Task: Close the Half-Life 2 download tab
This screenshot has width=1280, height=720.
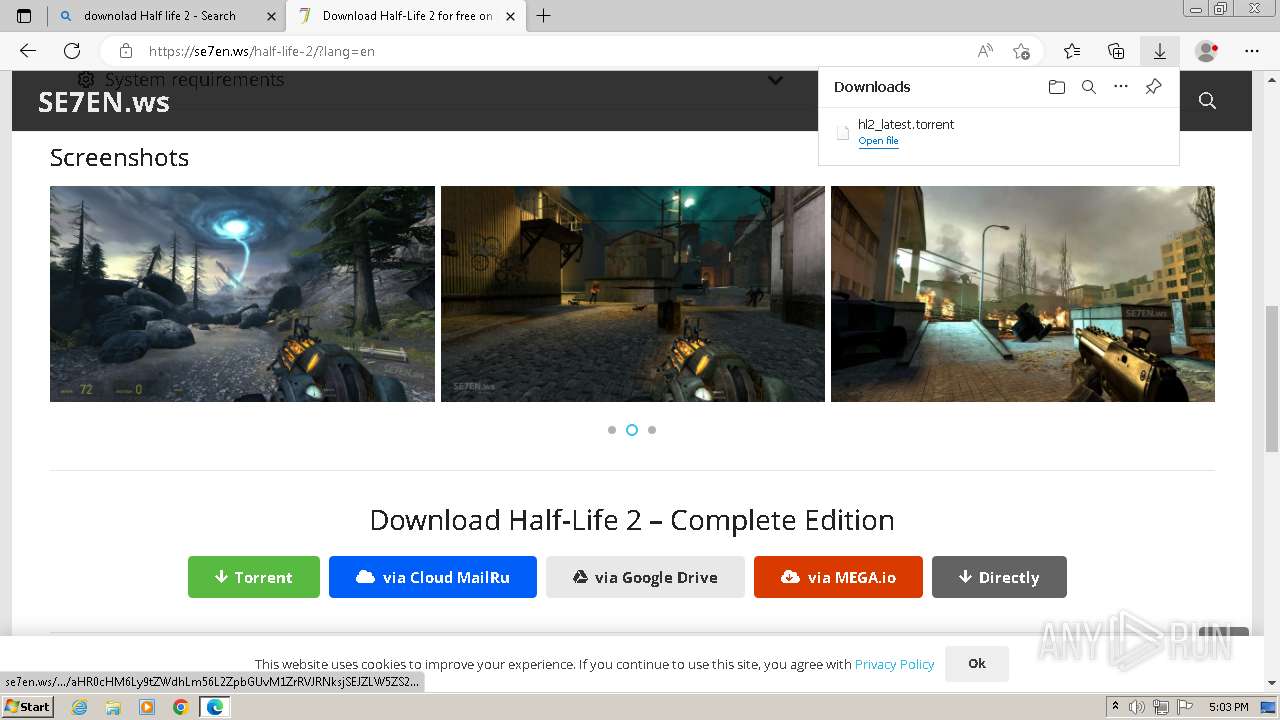Action: pos(510,16)
